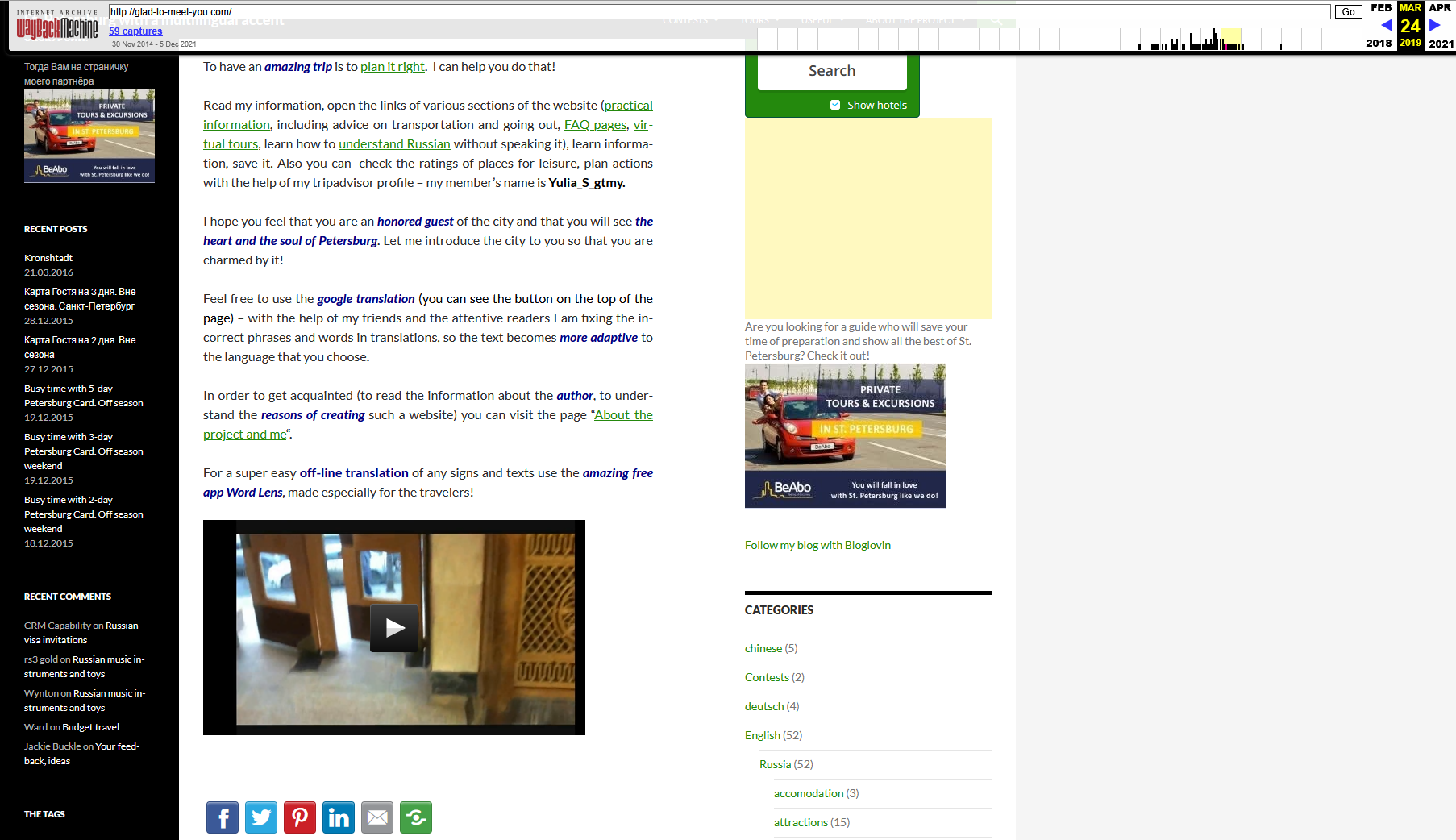Select the English category
This screenshot has width=1456, height=840.
click(x=762, y=735)
